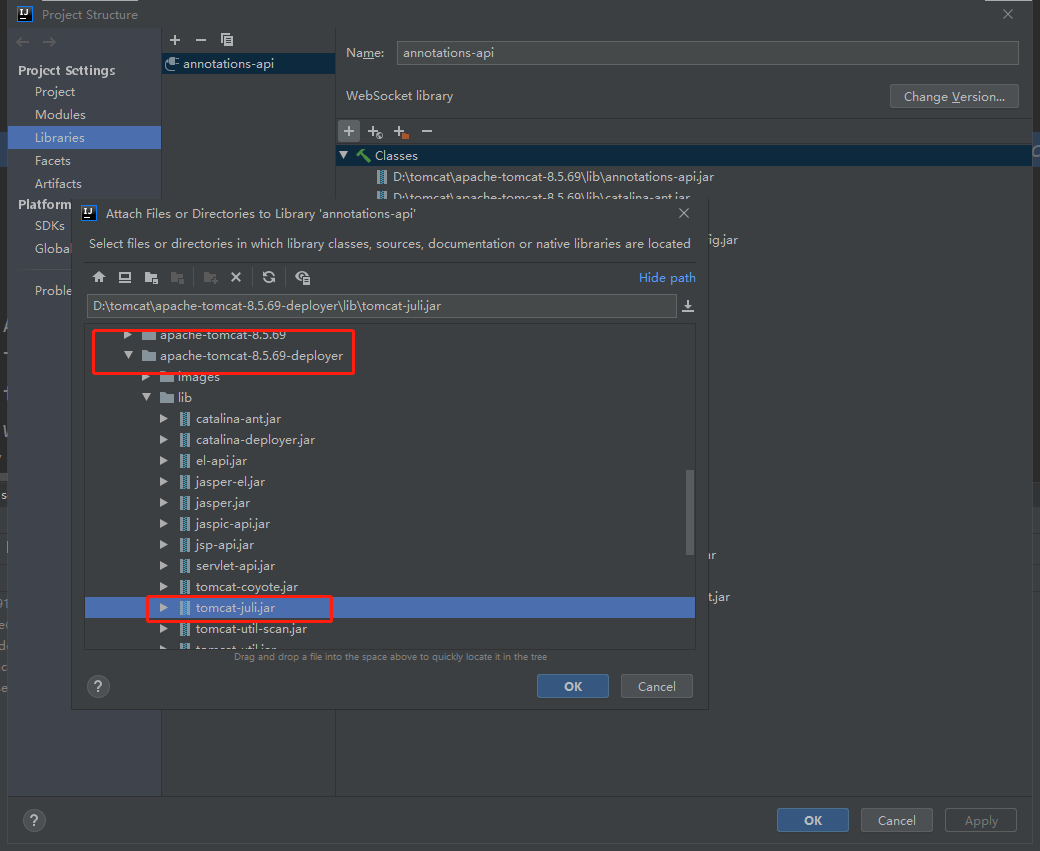Image resolution: width=1040 pixels, height=851 pixels.
Task: Select tomcat-coyote.jar file
Action: (246, 587)
